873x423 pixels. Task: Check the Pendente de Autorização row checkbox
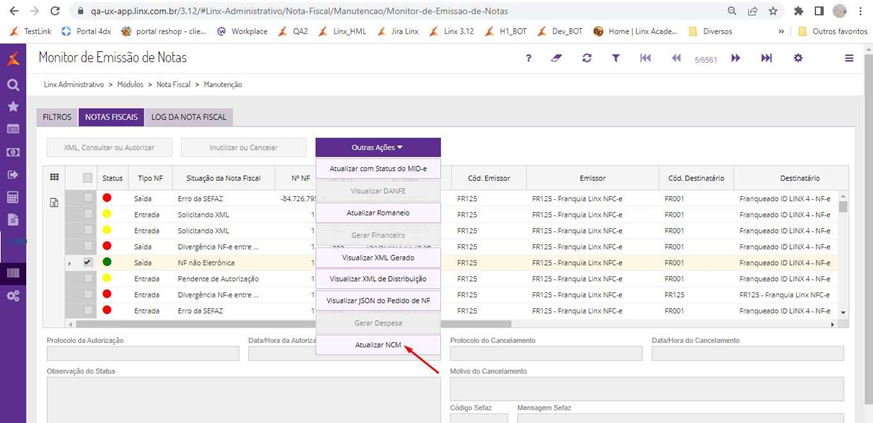click(88, 278)
